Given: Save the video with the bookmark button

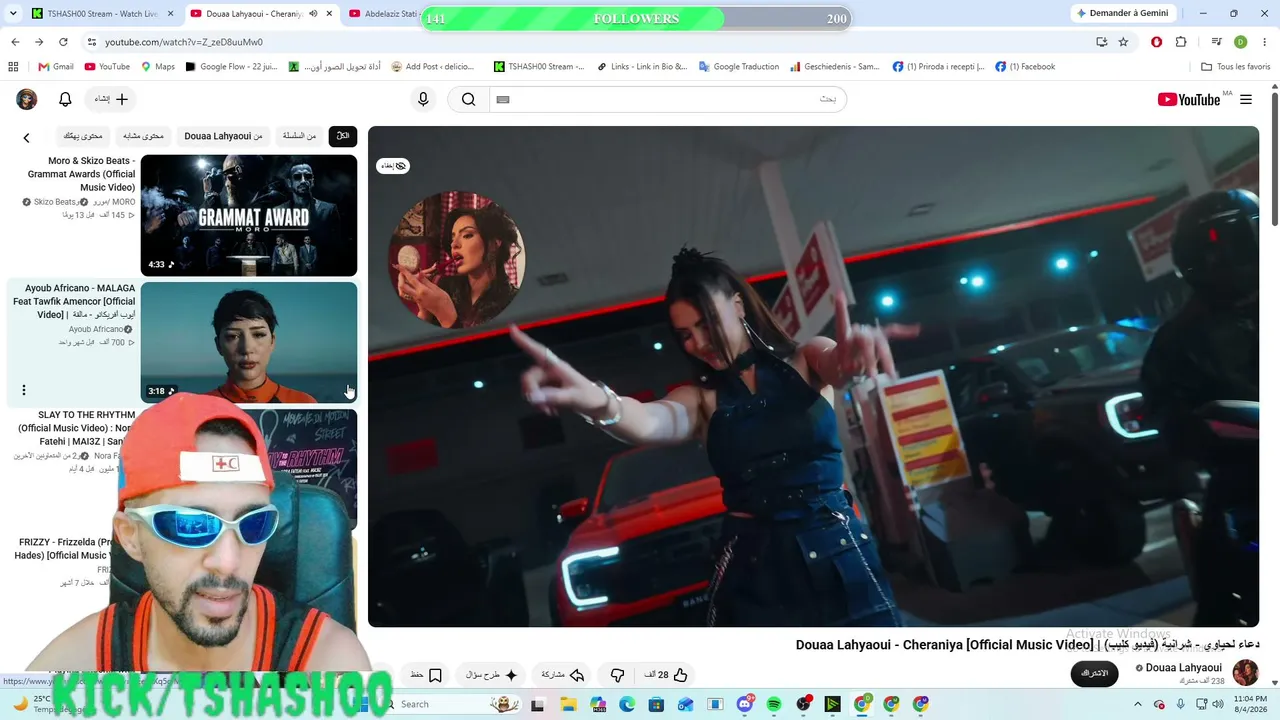Looking at the screenshot, I should [426, 675].
